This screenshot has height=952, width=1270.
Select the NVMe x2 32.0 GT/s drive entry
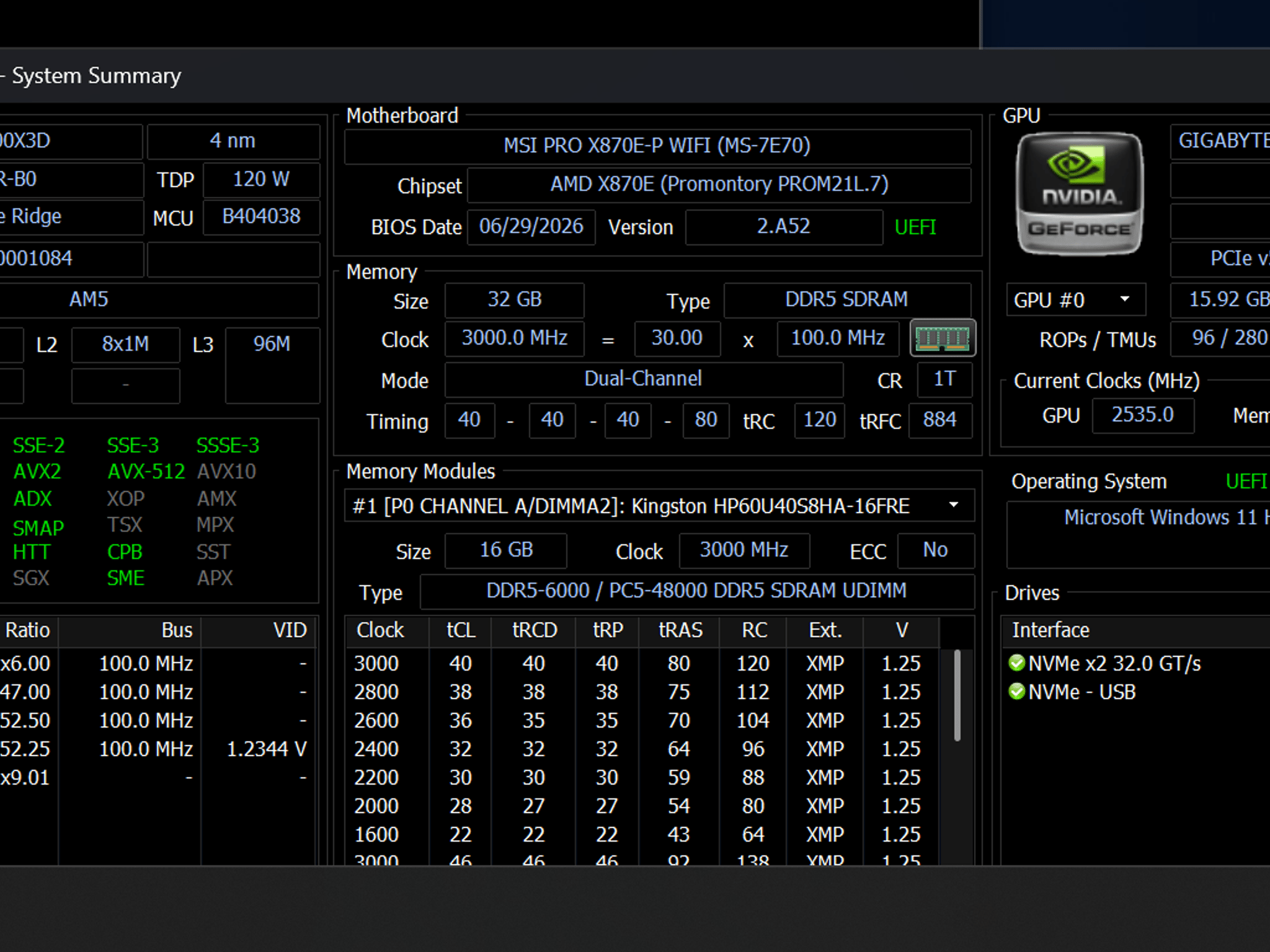[1114, 663]
